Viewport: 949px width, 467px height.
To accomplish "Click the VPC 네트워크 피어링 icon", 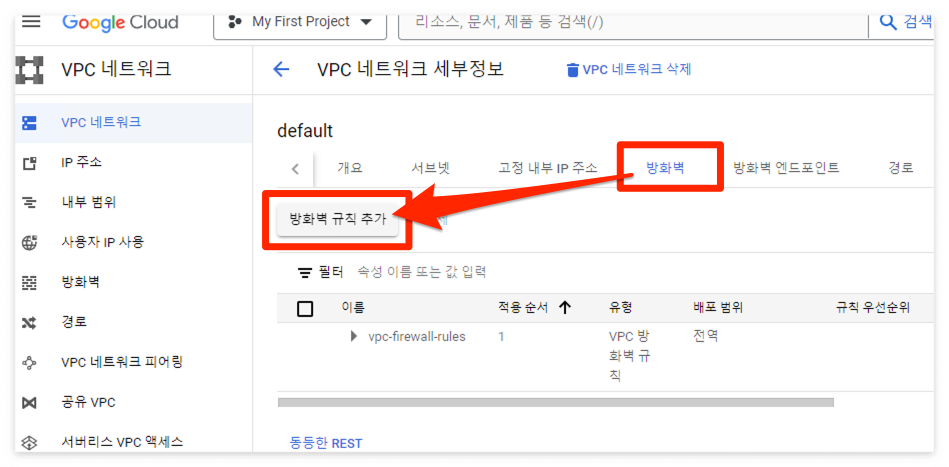I will [x=29, y=362].
